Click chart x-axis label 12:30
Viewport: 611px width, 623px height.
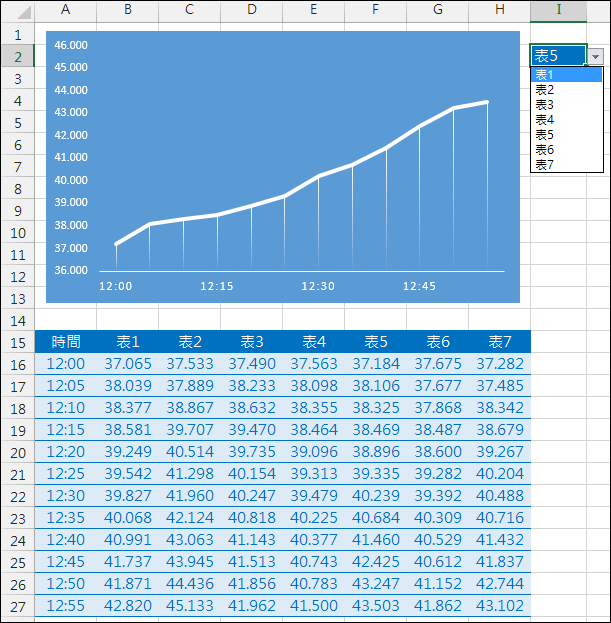(318, 286)
